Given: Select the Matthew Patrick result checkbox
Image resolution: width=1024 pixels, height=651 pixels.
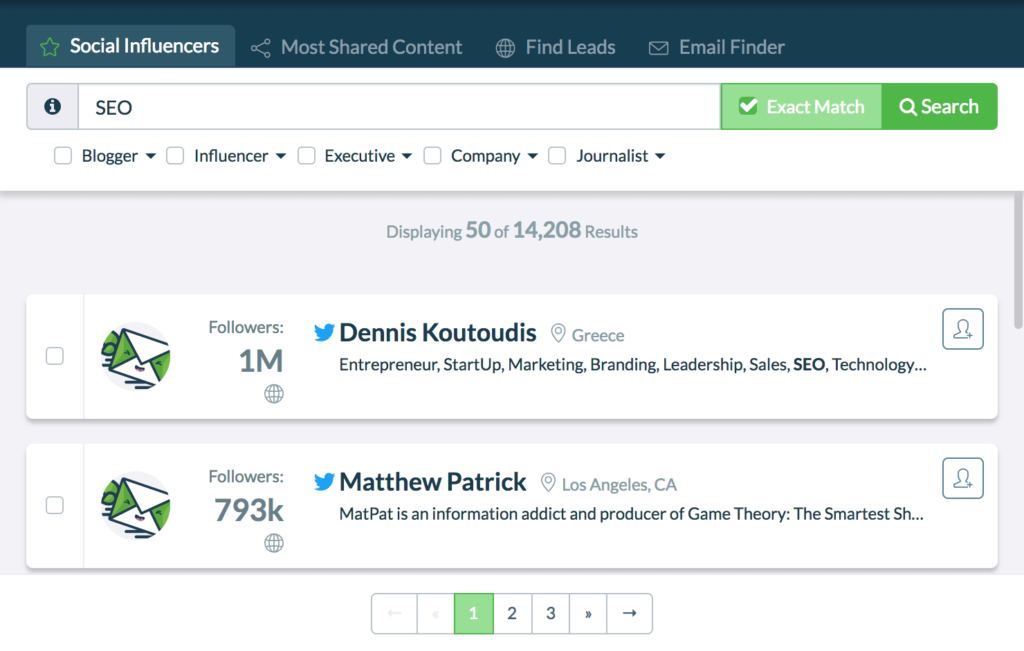Looking at the screenshot, I should [55, 505].
